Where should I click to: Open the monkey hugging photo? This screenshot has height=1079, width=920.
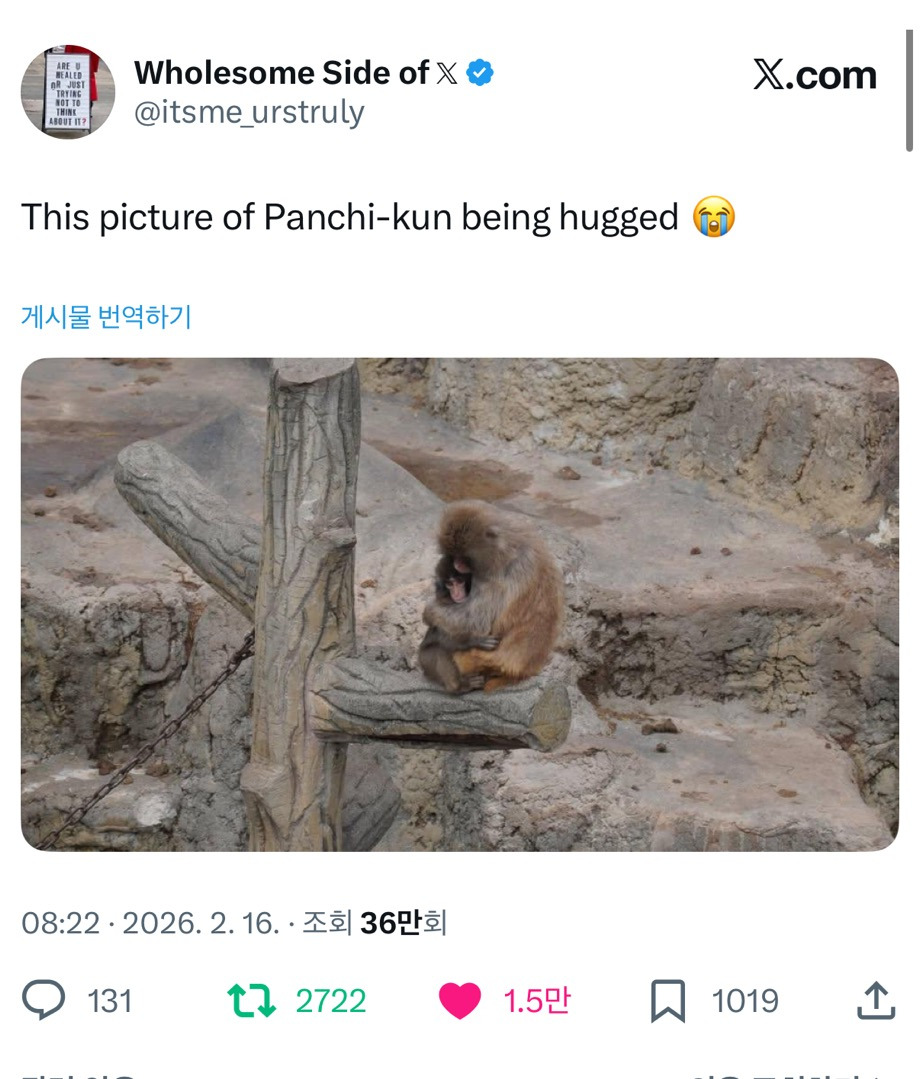(459, 604)
